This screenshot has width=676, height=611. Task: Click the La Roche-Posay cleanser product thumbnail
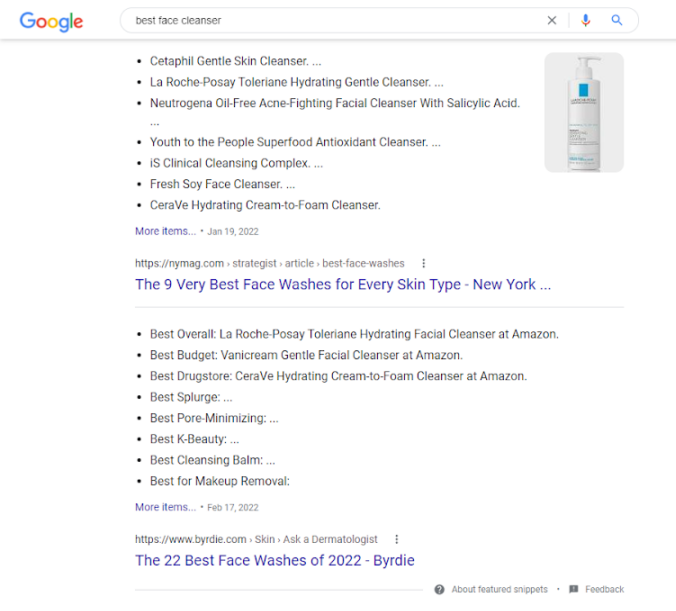click(584, 112)
